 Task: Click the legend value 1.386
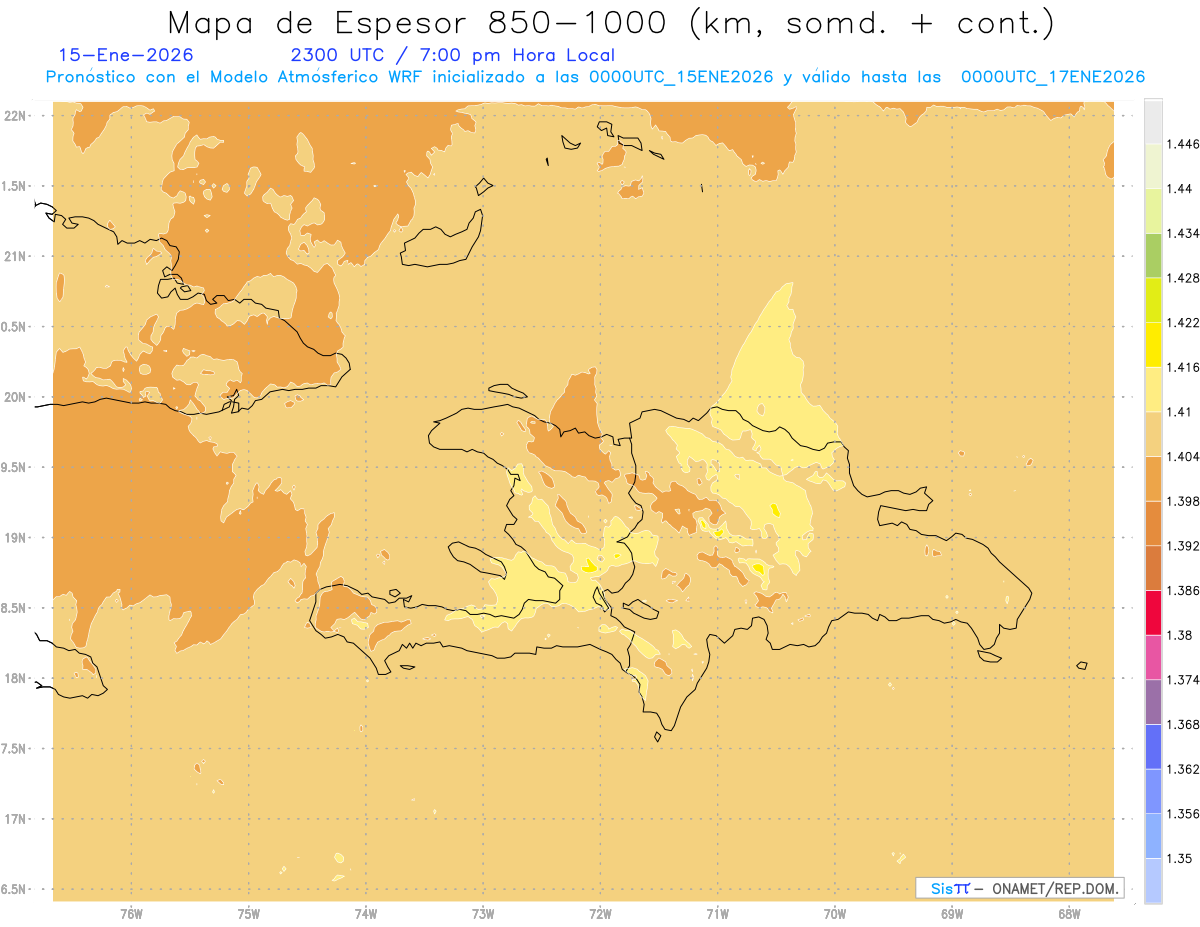(x=1184, y=590)
